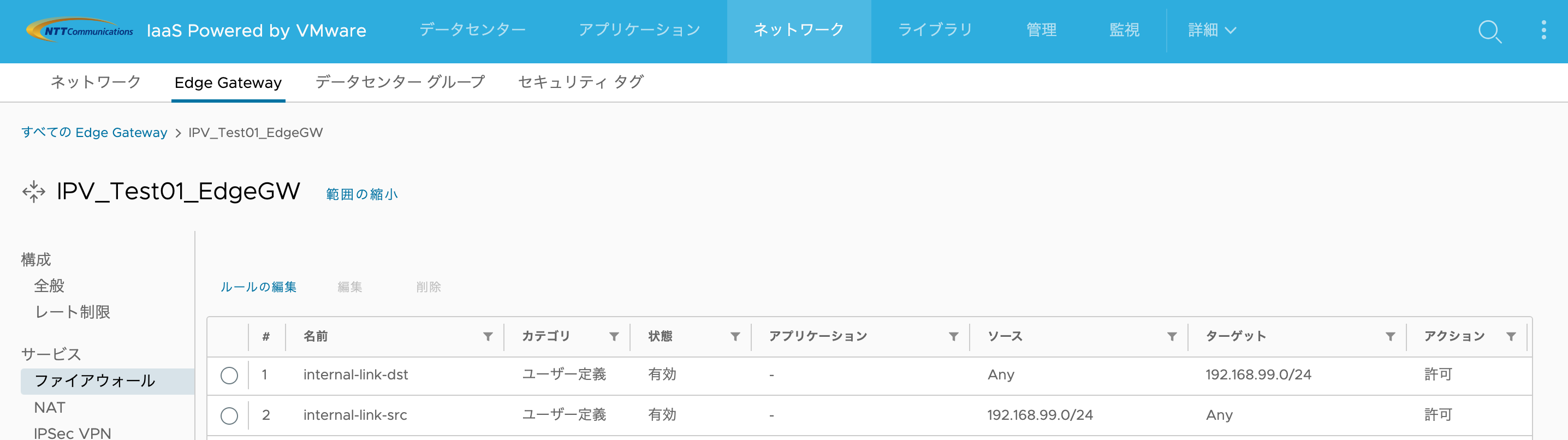Click the ルールの編集 button
Screen dimensions: 1568x440
pos(259,287)
